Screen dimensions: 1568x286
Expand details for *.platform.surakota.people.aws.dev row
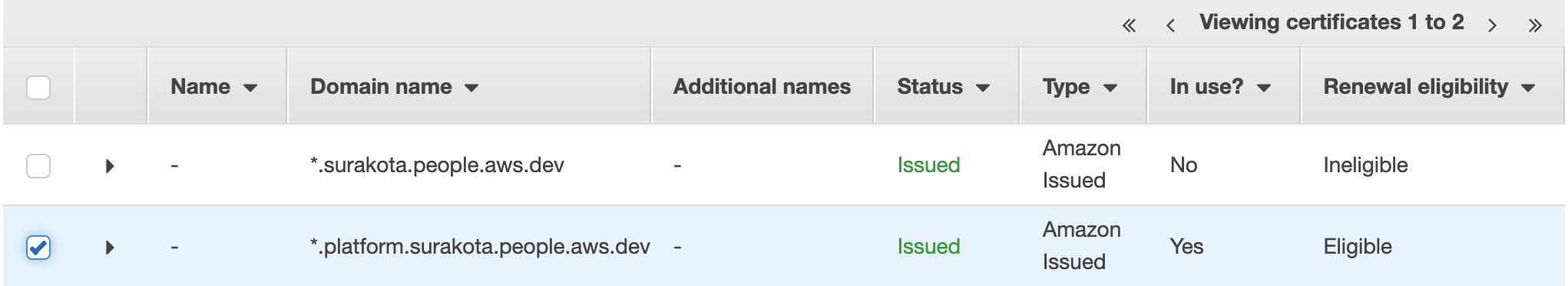point(110,248)
